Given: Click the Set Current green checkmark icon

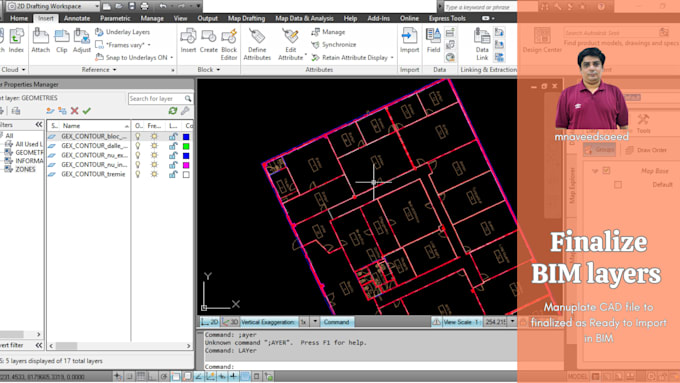Looking at the screenshot, I should (87, 111).
